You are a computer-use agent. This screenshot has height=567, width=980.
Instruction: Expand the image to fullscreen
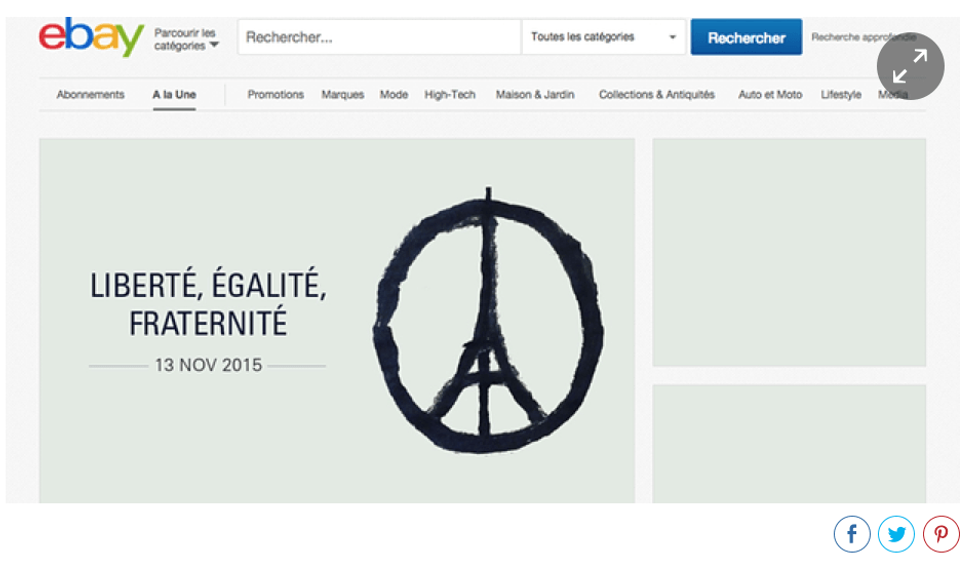(910, 66)
